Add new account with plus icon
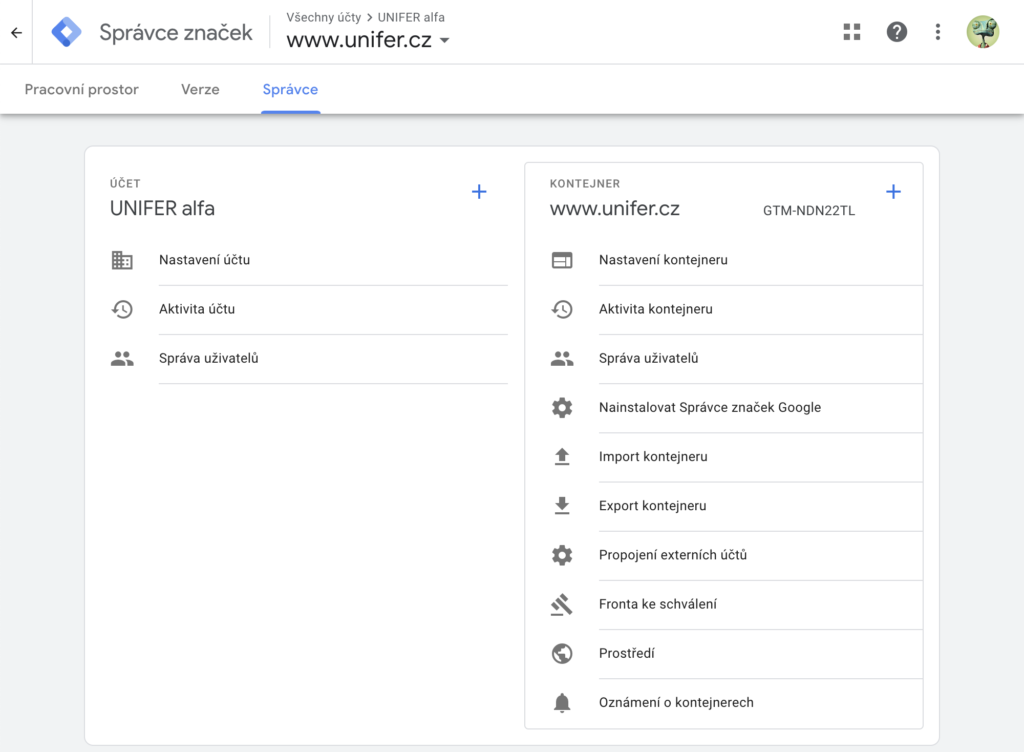Screen dimensions: 1024x752 pyautogui.click(x=479, y=192)
